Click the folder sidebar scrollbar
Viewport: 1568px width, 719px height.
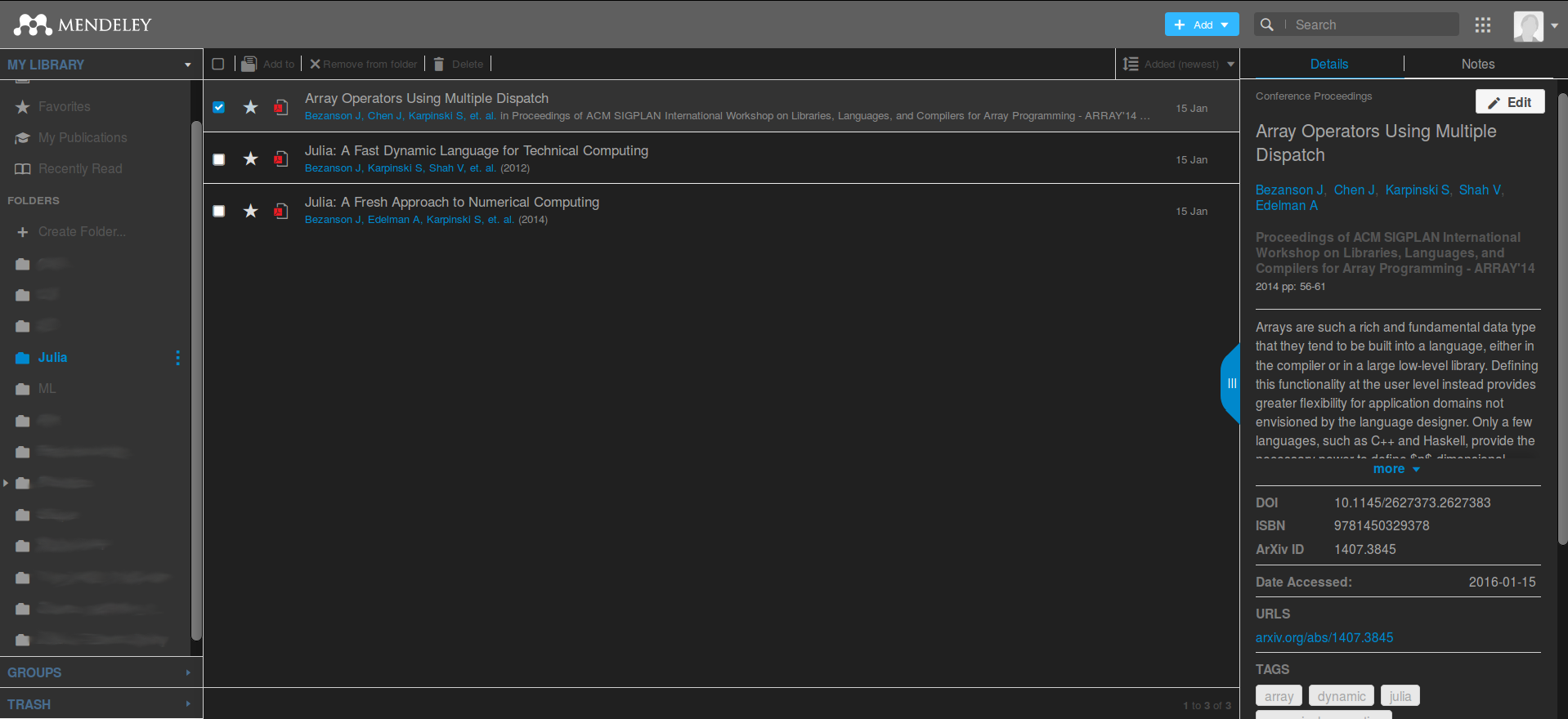point(196,380)
